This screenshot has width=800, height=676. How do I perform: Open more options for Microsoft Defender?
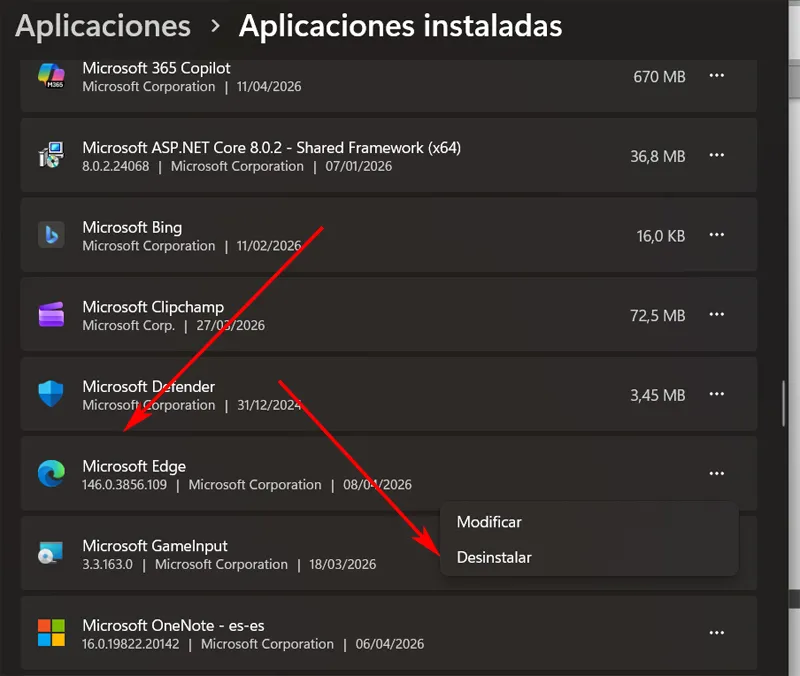coord(716,394)
